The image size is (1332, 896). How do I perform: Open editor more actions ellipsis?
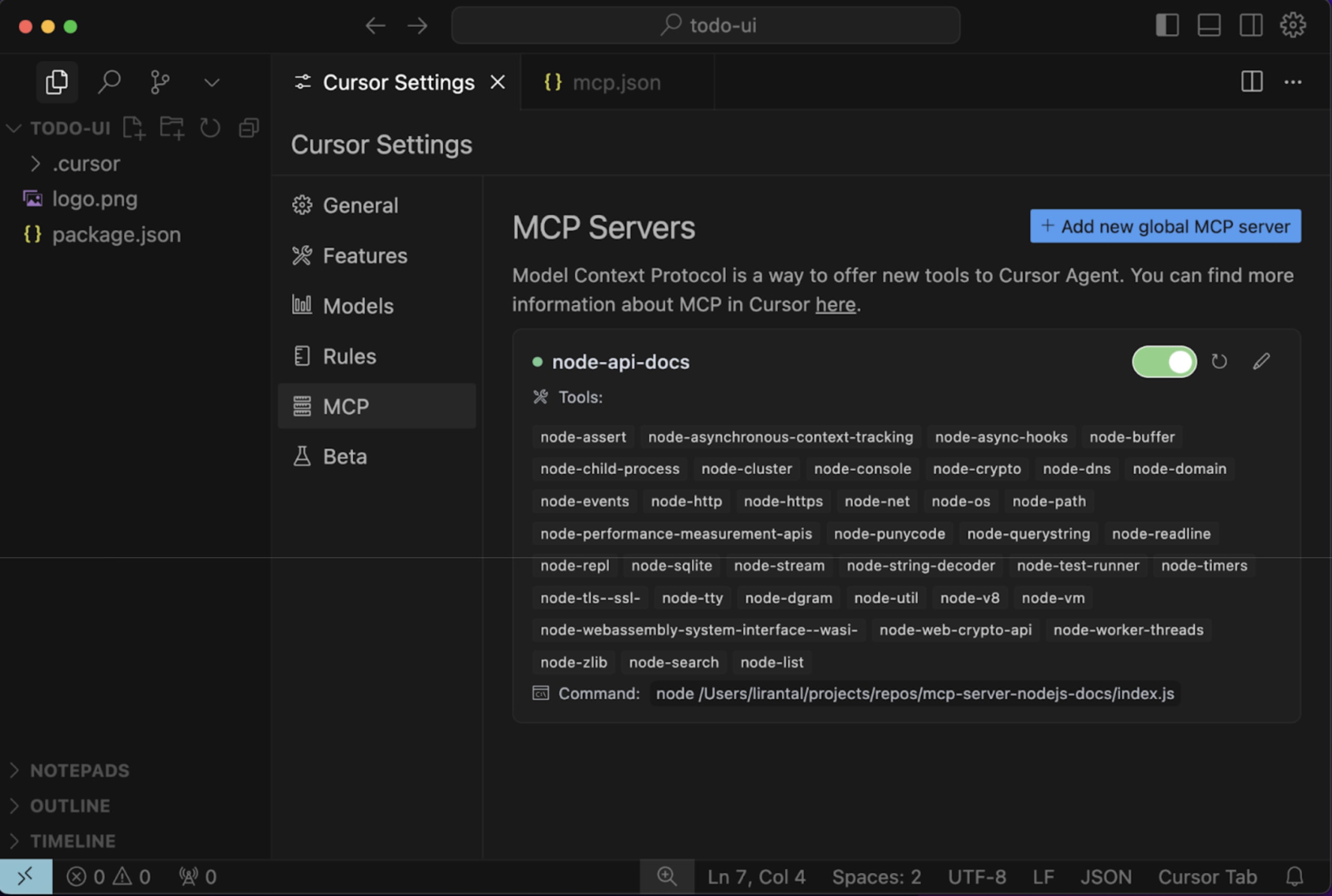click(x=1293, y=82)
